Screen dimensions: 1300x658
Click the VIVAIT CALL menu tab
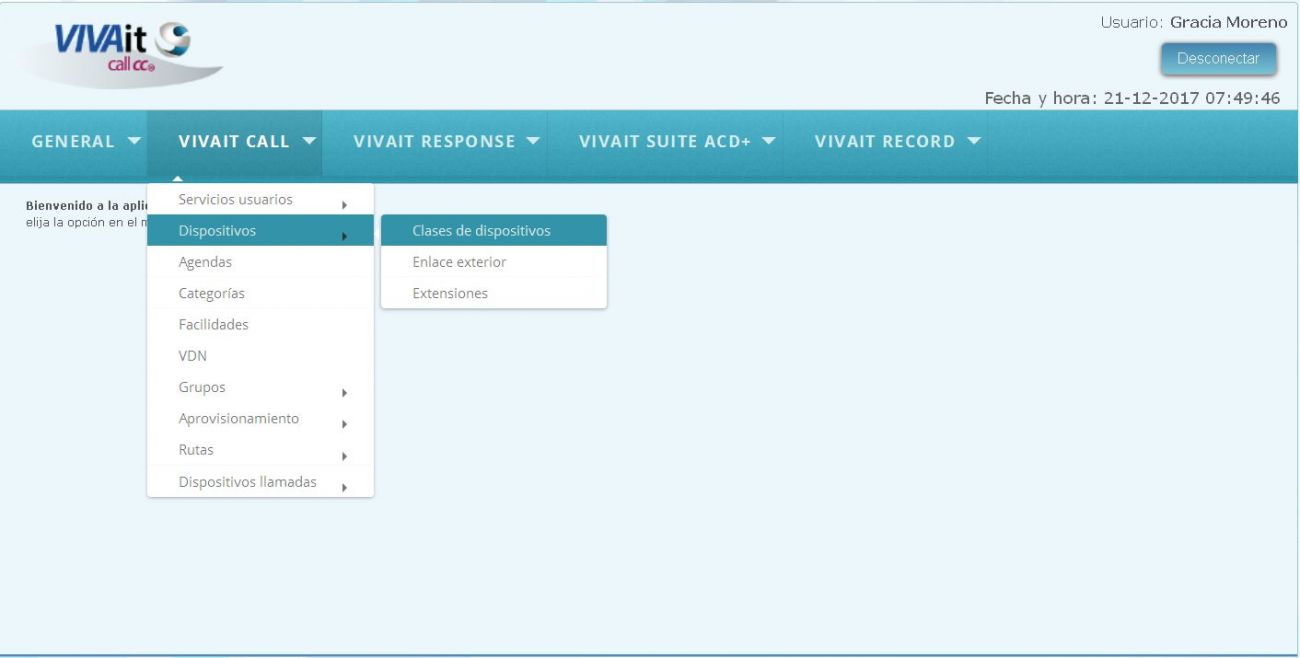point(248,142)
